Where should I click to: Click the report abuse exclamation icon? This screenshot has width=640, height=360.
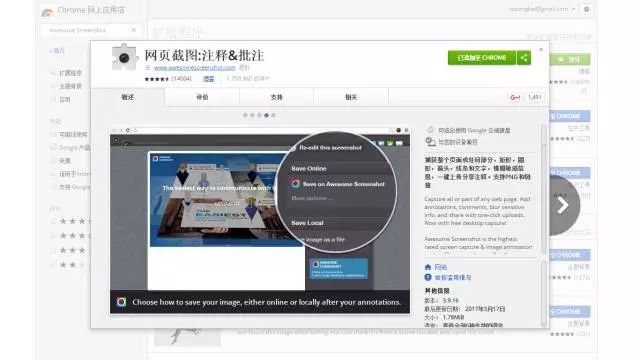click(428, 277)
